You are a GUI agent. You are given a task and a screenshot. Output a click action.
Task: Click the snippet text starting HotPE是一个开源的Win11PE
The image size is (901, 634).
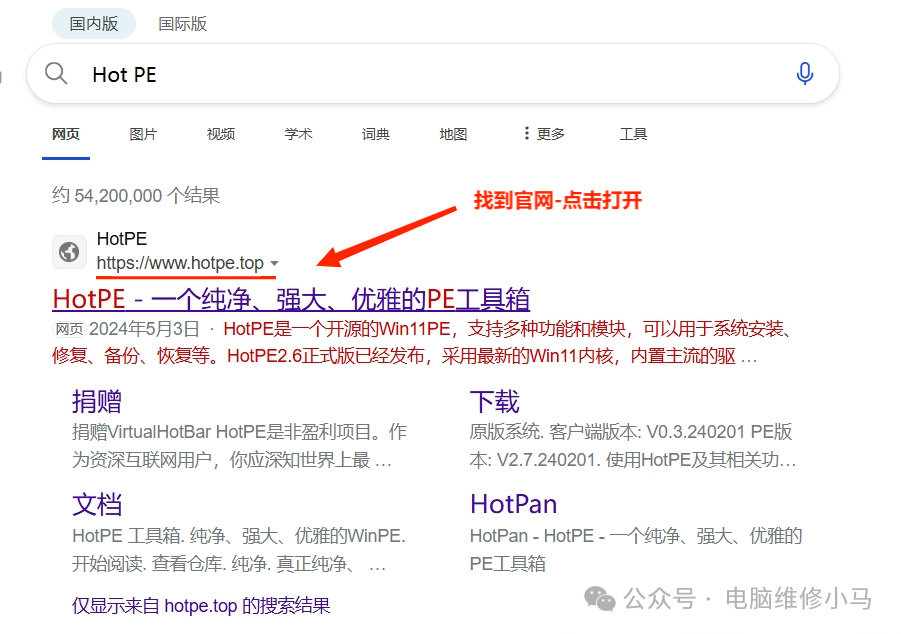click(x=422, y=342)
